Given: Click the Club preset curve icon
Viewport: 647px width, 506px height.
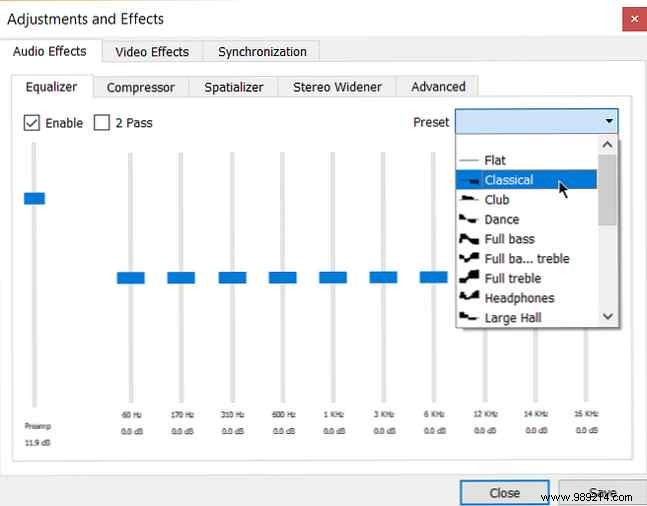Looking at the screenshot, I should 469,199.
